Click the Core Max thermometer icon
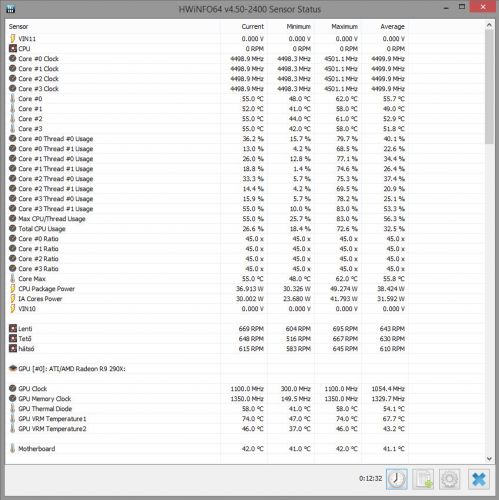 point(13,279)
